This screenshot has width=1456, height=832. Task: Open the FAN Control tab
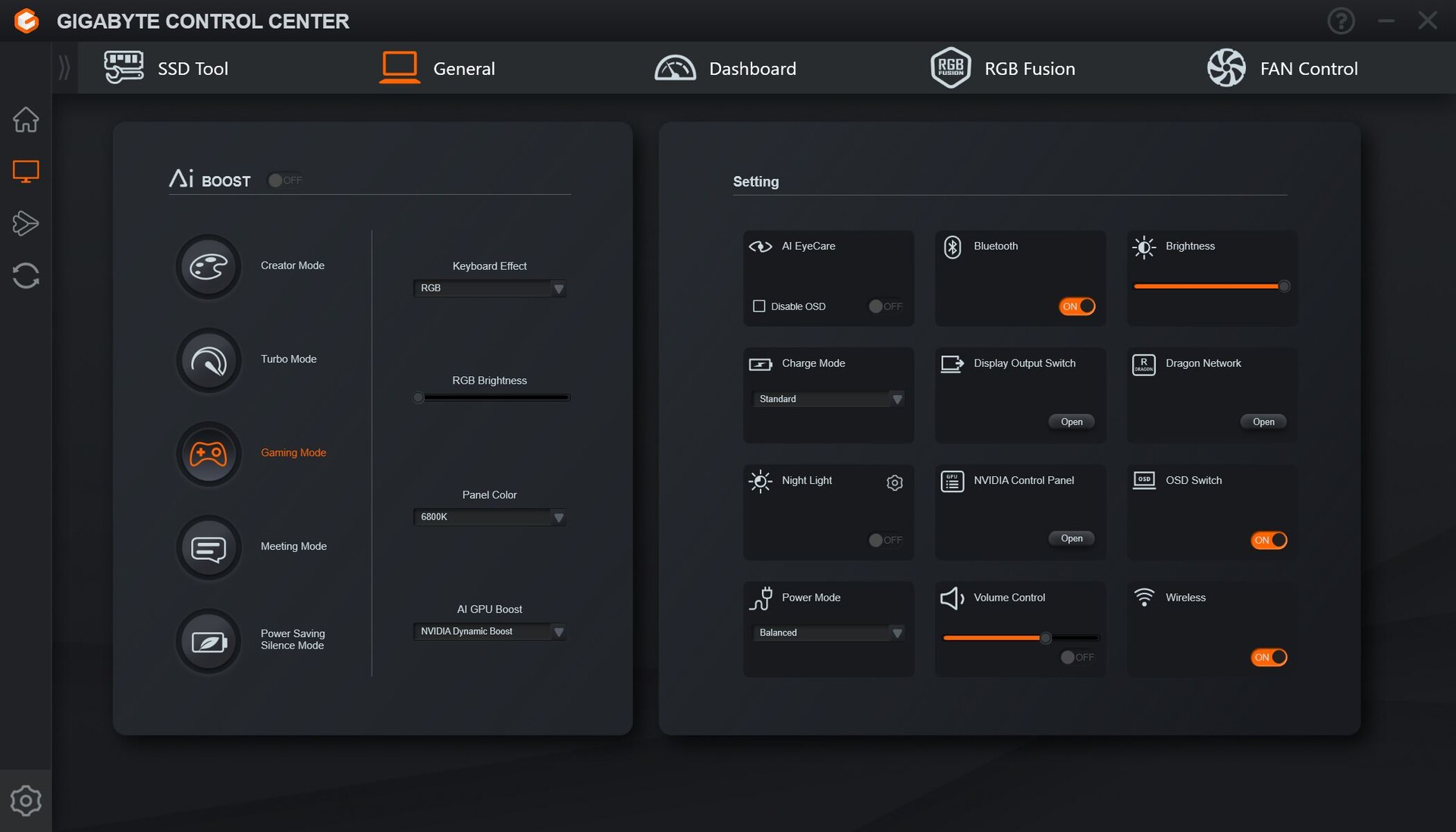pos(1282,68)
